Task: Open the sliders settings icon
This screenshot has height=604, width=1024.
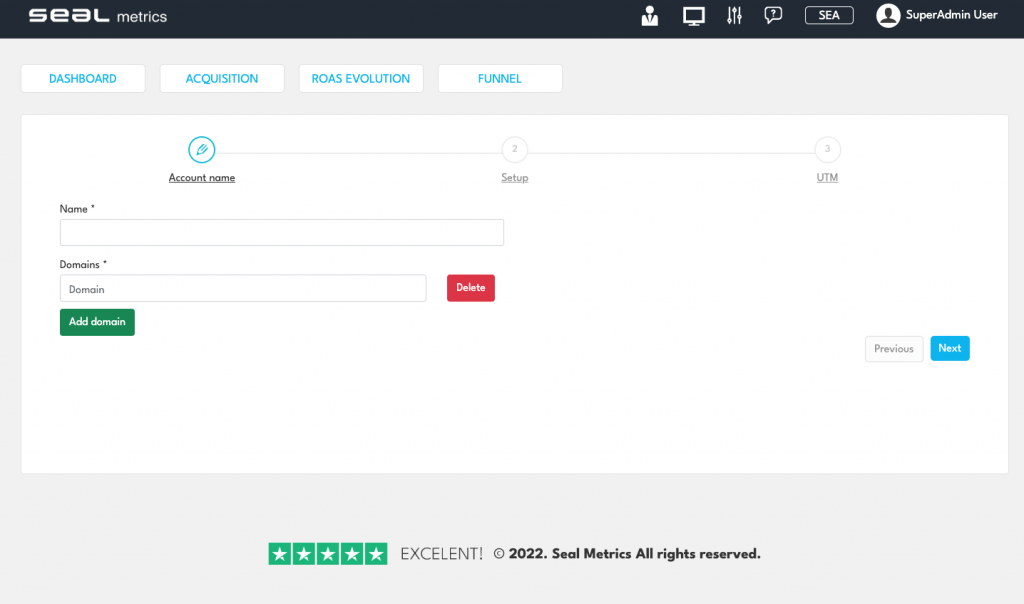Action: point(734,16)
